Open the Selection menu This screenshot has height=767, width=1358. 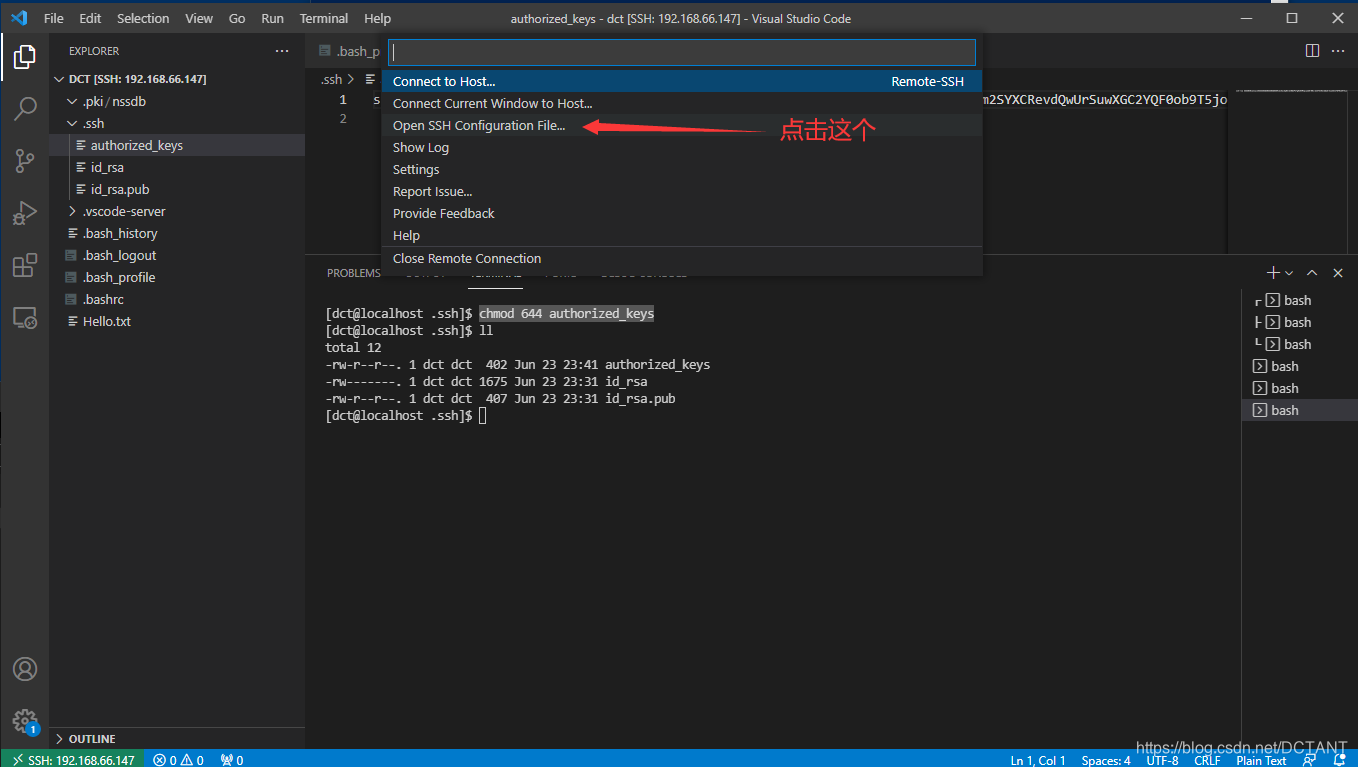click(143, 18)
